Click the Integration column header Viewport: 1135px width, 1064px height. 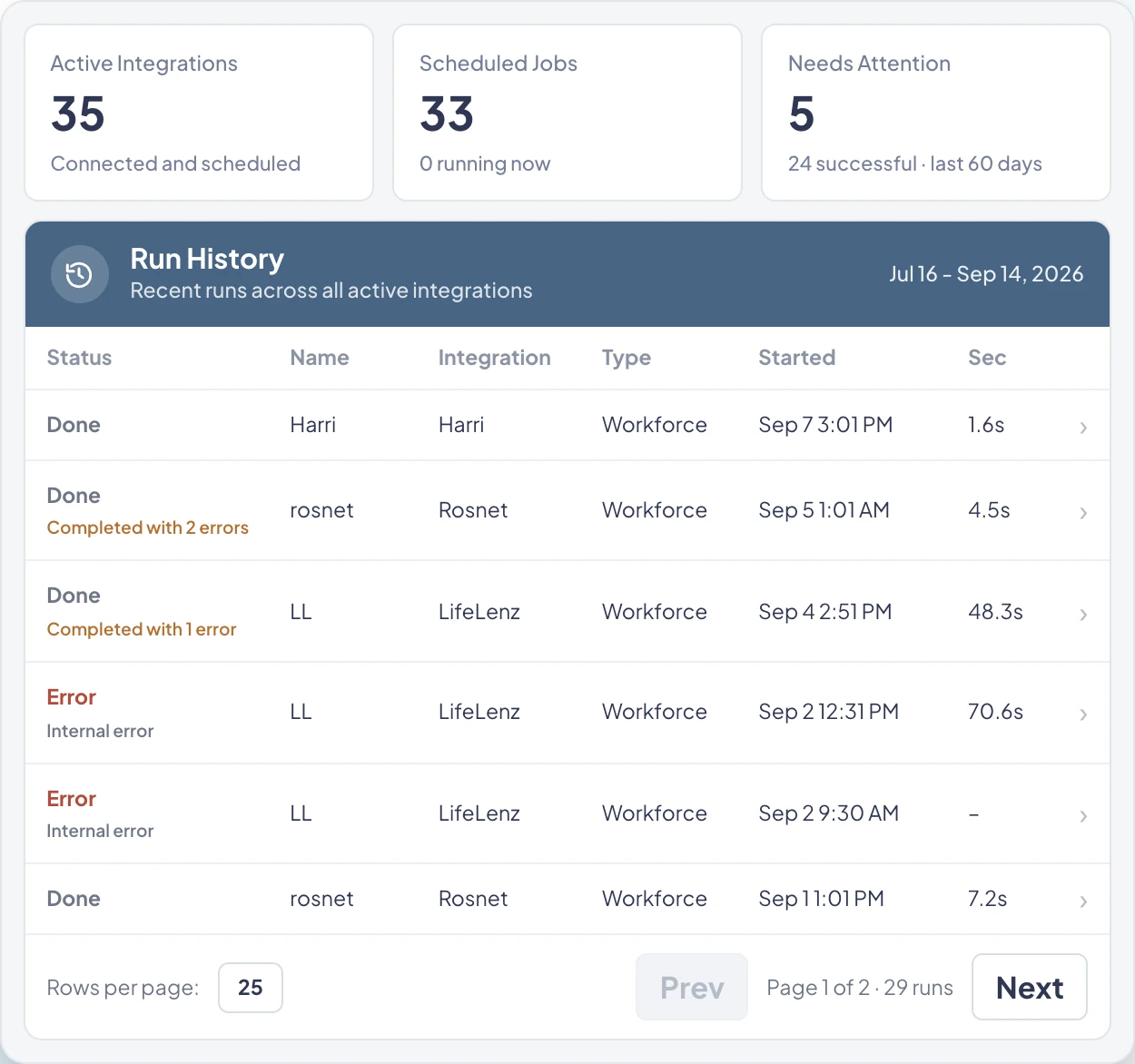(495, 358)
